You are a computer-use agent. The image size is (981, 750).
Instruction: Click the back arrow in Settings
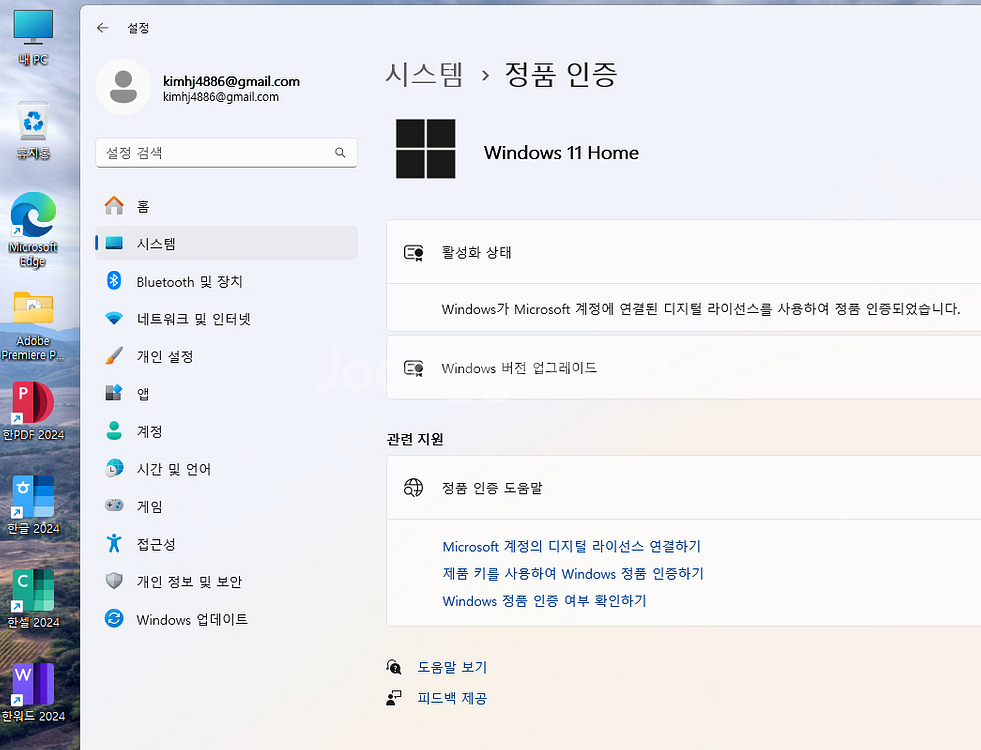(x=103, y=28)
